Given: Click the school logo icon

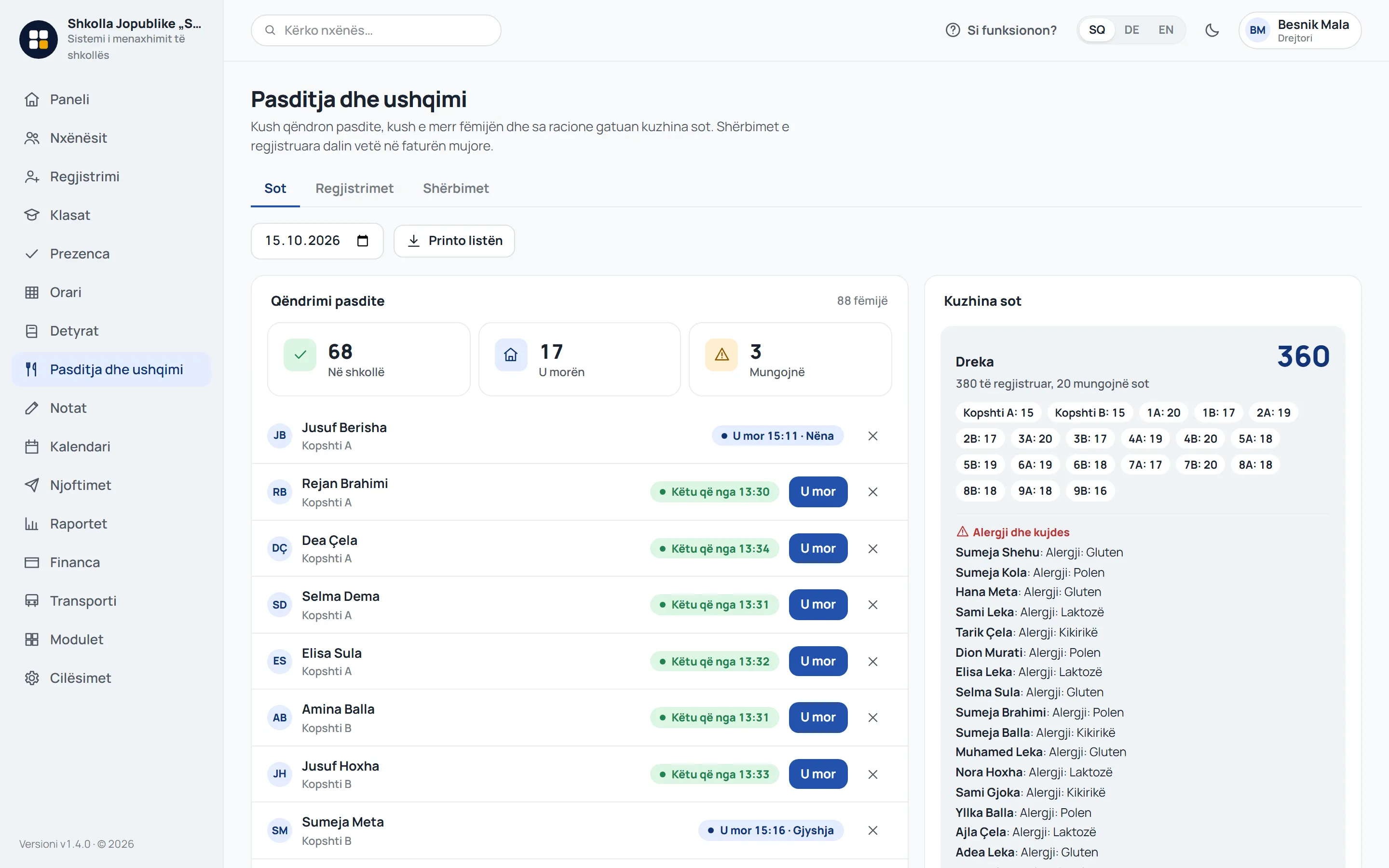Looking at the screenshot, I should point(38,39).
